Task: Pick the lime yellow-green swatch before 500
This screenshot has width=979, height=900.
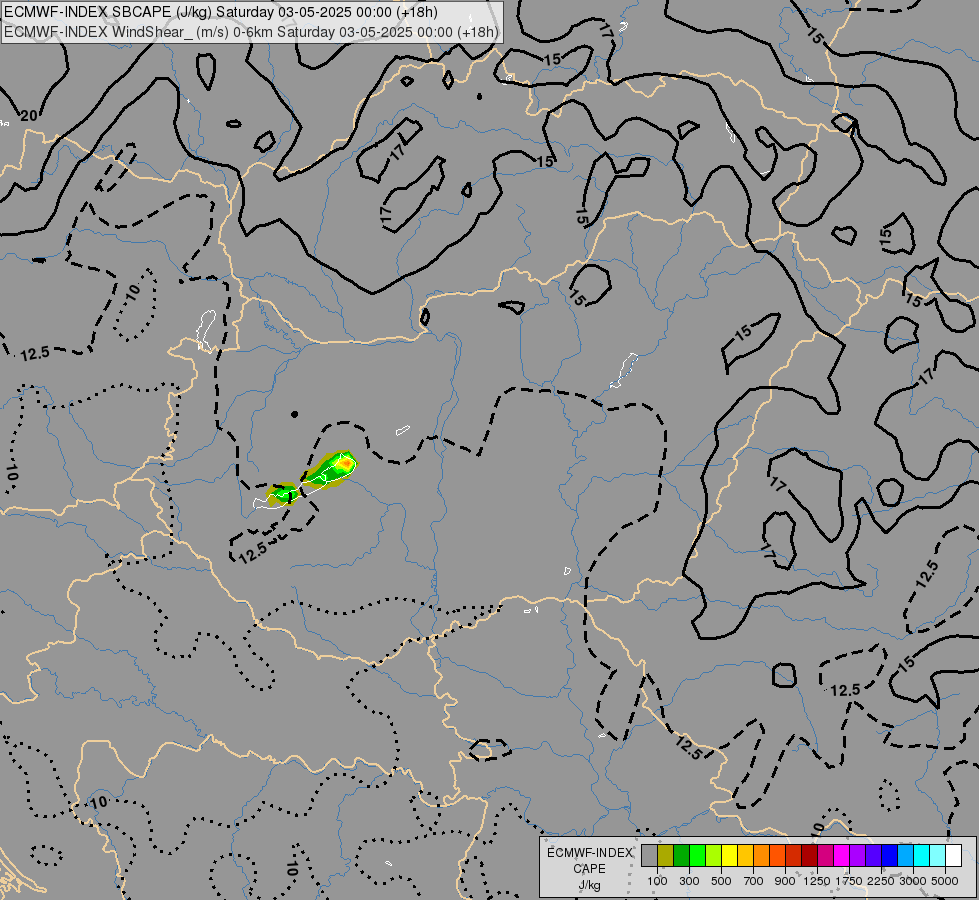Action: [x=714, y=855]
